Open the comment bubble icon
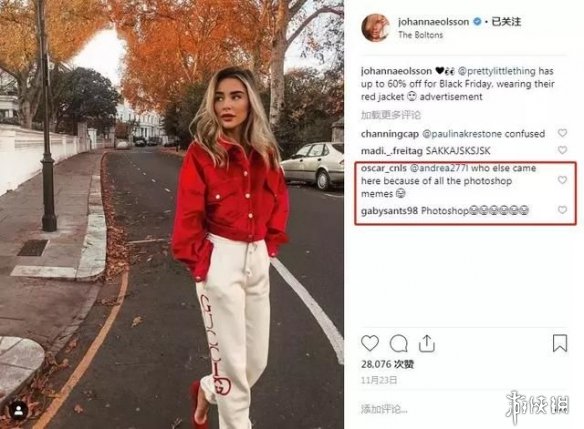Image resolution: width=584 pixels, height=429 pixels. 399,343
